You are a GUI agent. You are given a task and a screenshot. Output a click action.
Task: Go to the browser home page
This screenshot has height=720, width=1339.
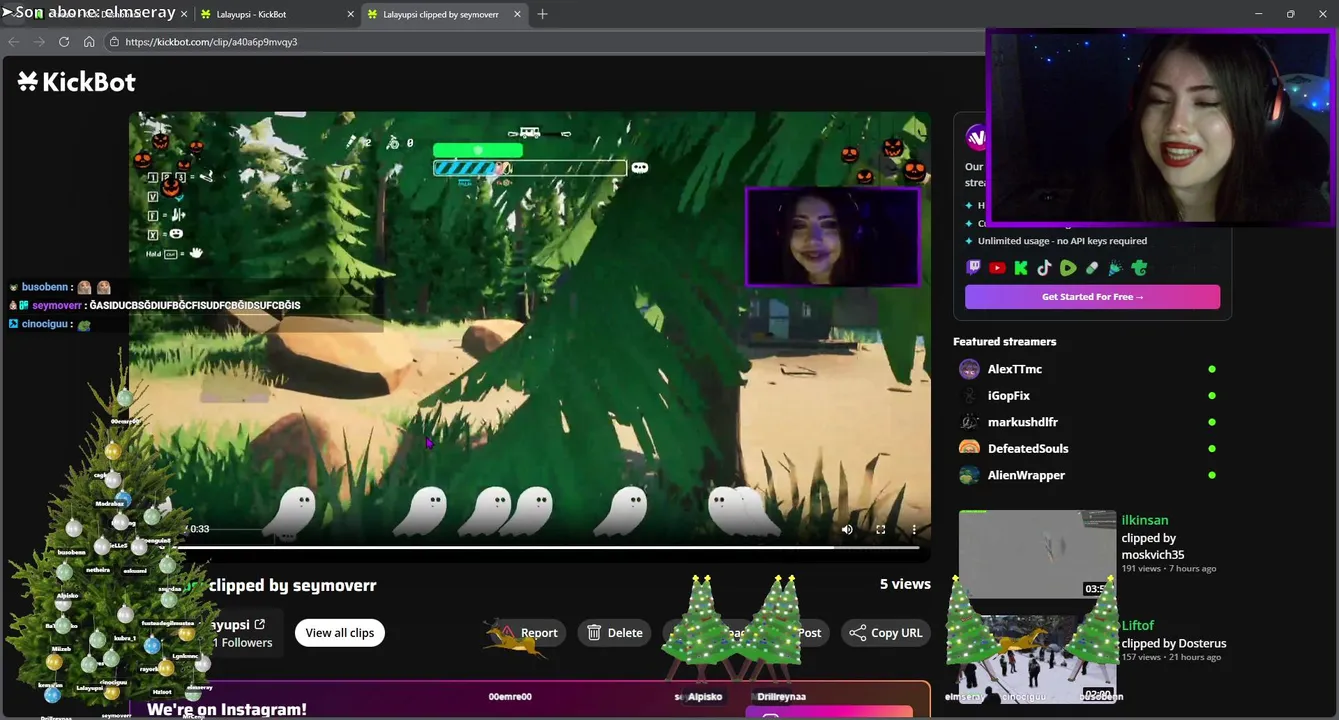point(89,42)
